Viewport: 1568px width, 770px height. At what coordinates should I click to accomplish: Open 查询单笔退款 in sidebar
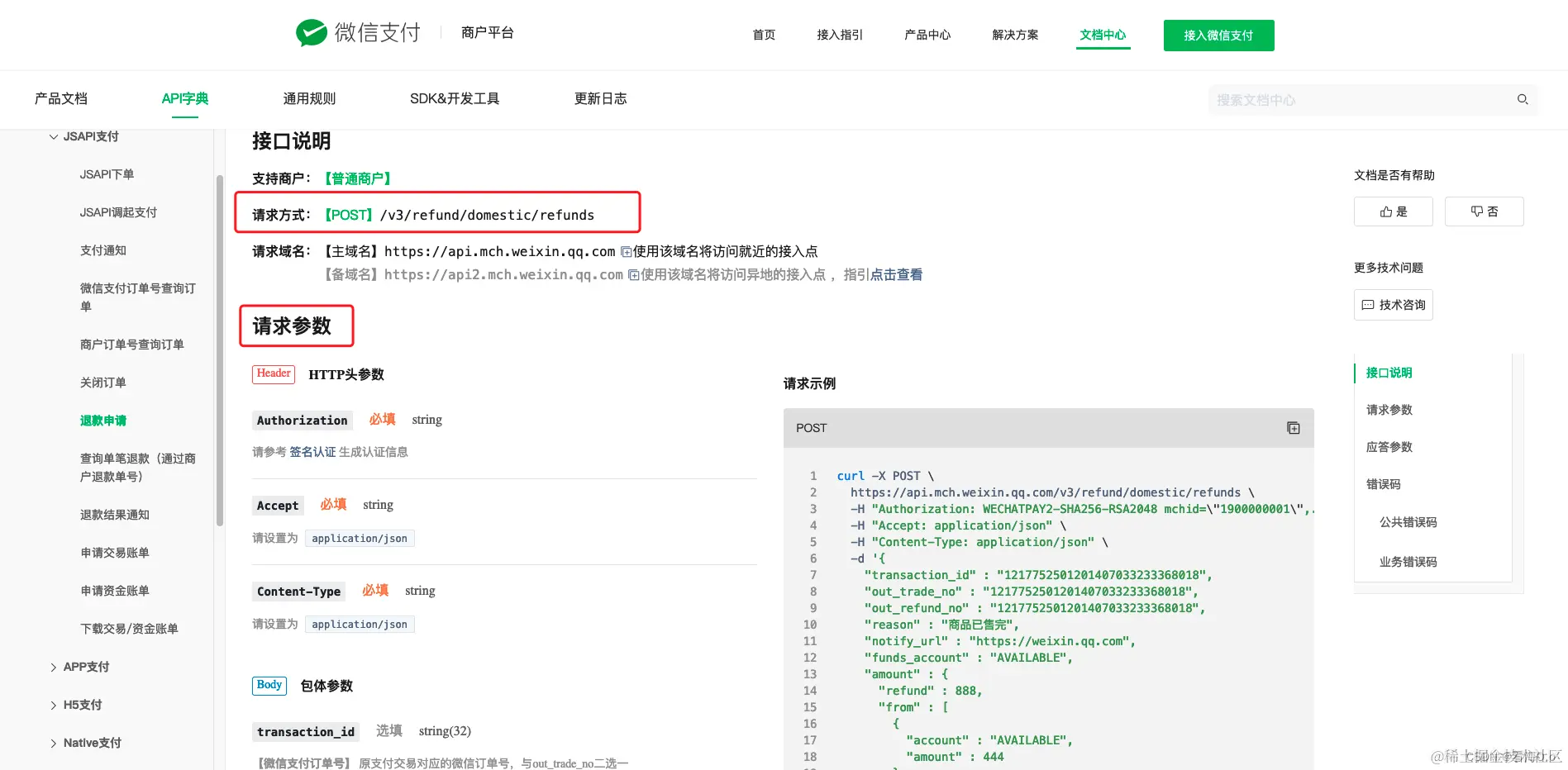coord(137,468)
